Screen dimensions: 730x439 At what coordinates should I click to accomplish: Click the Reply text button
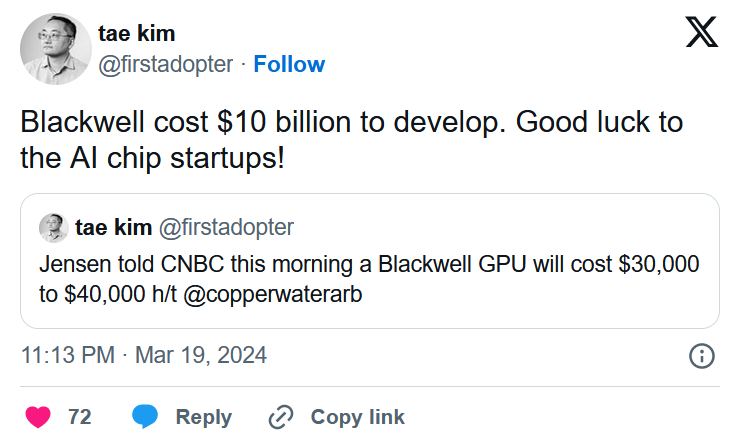203,417
